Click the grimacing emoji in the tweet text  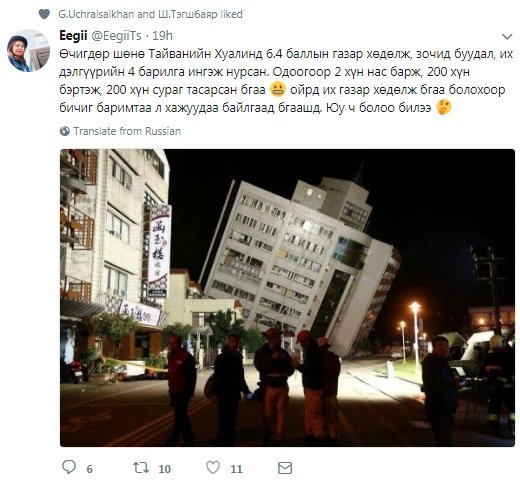(278, 89)
